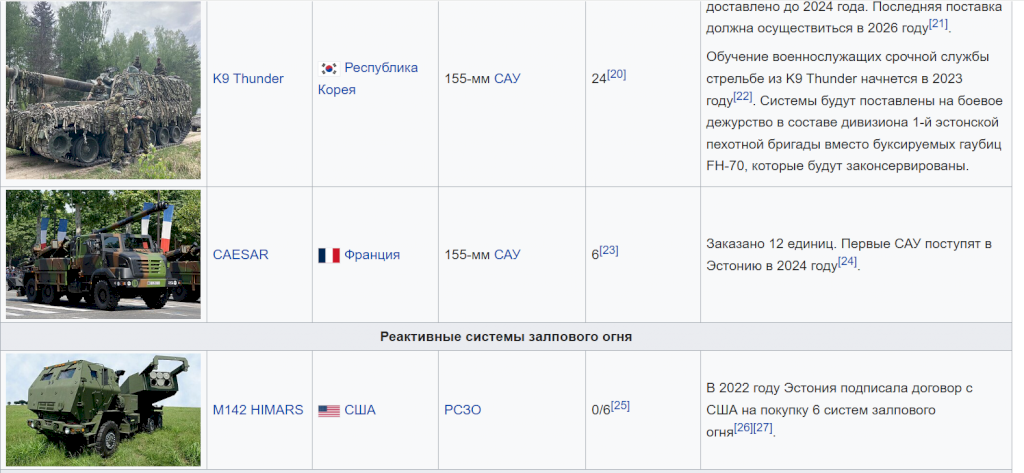This screenshot has height=473, width=1024.
Task: Click the note about Обучение военнослужащих срочной службы
Action: pyautogui.click(x=854, y=111)
